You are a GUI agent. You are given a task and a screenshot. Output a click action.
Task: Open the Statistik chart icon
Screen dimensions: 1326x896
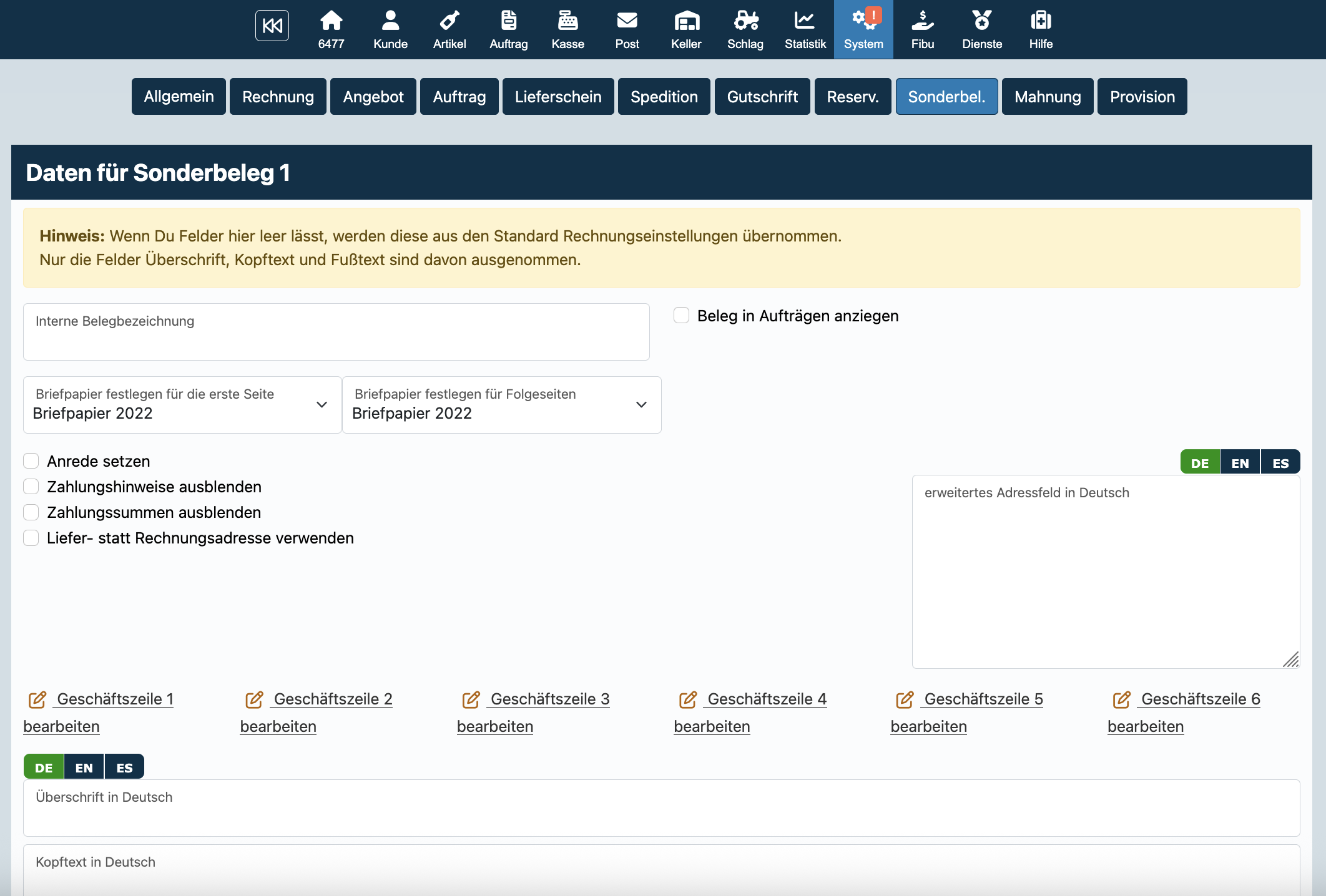pos(805,29)
